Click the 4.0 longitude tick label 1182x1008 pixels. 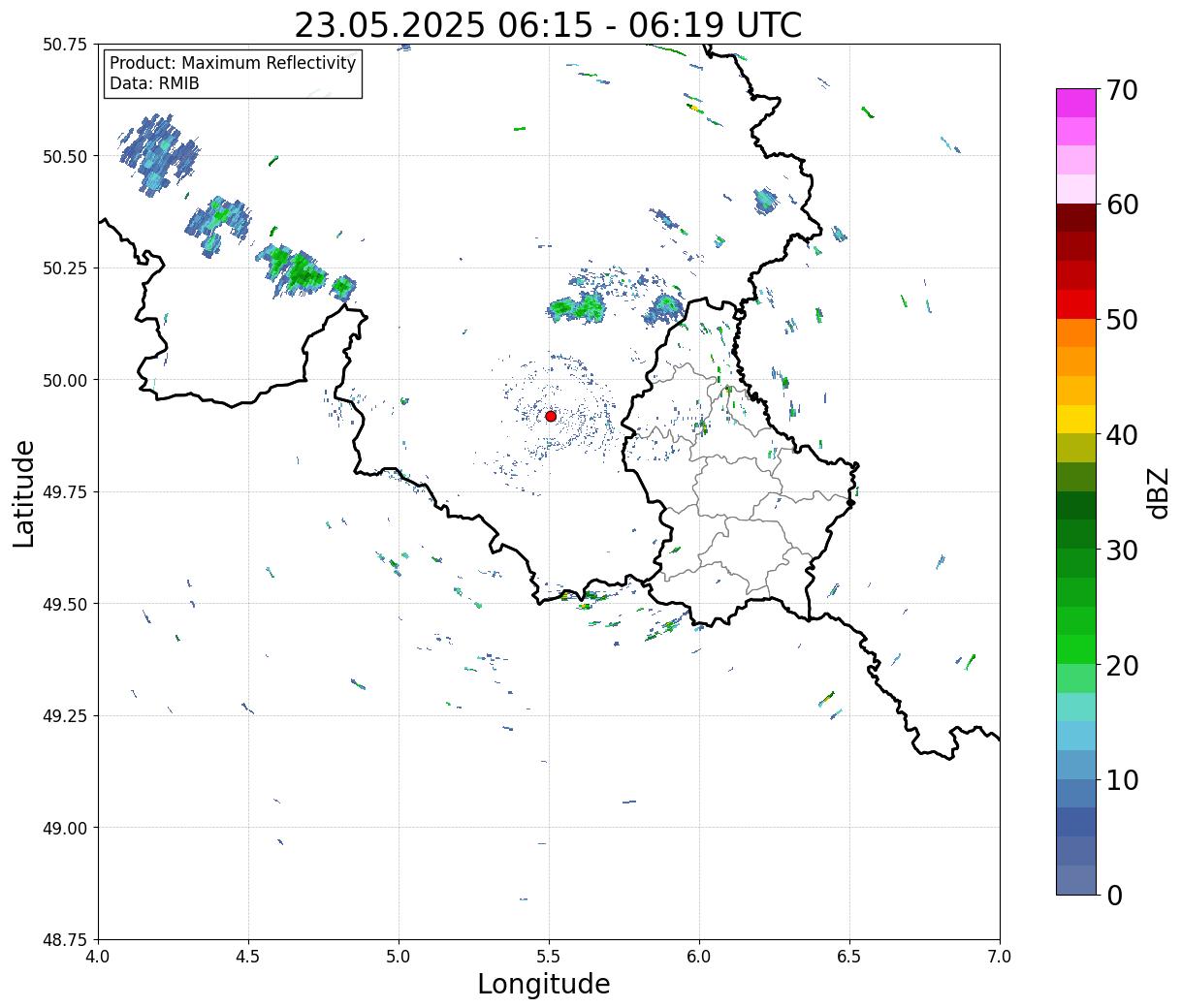point(98,957)
